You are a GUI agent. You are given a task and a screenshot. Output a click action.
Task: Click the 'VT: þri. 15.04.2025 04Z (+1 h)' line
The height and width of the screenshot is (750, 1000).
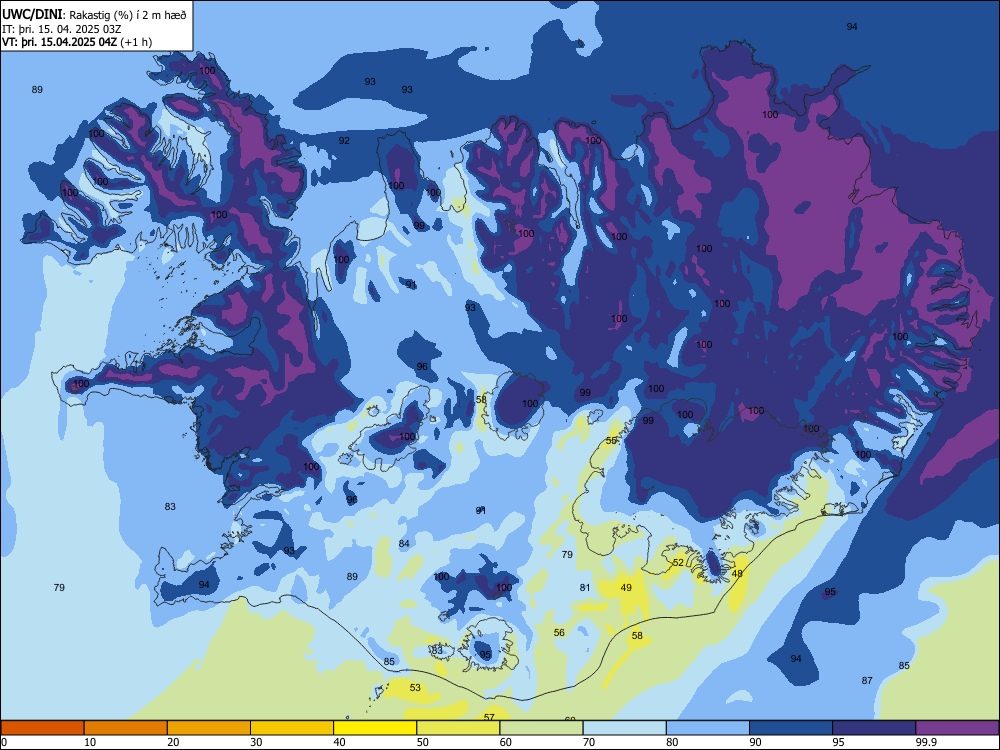(77, 42)
